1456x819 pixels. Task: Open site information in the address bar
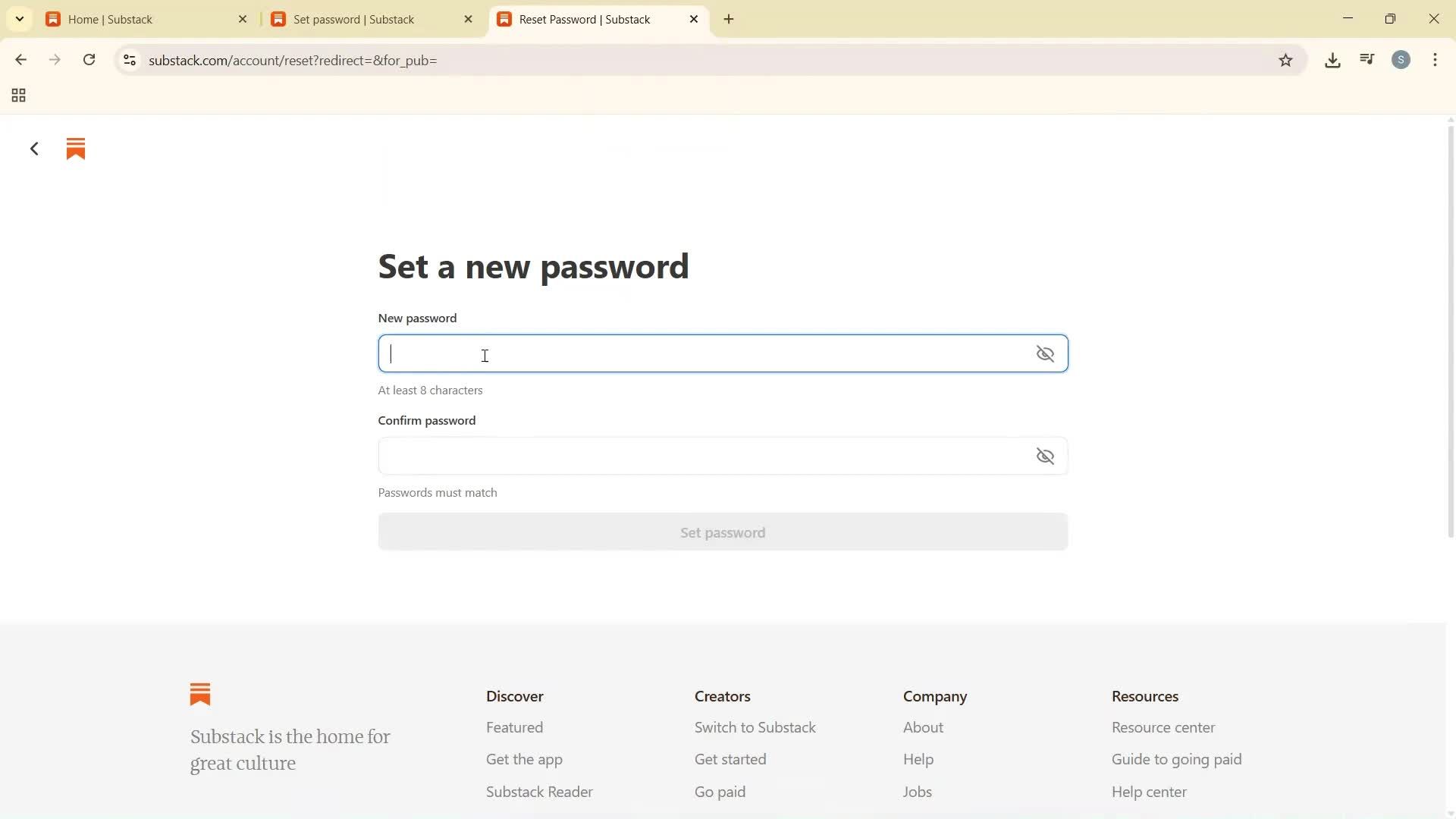[129, 61]
